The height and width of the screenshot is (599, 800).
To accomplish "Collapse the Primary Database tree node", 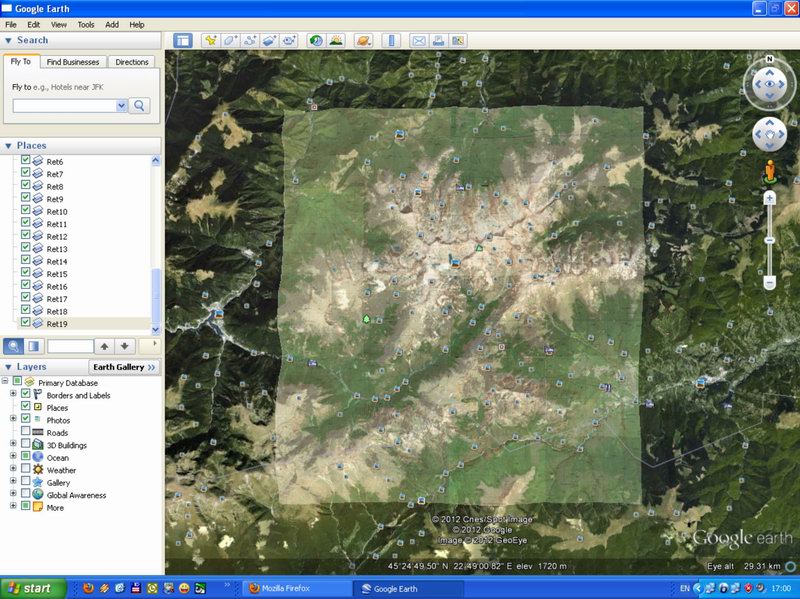I will [x=5, y=381].
